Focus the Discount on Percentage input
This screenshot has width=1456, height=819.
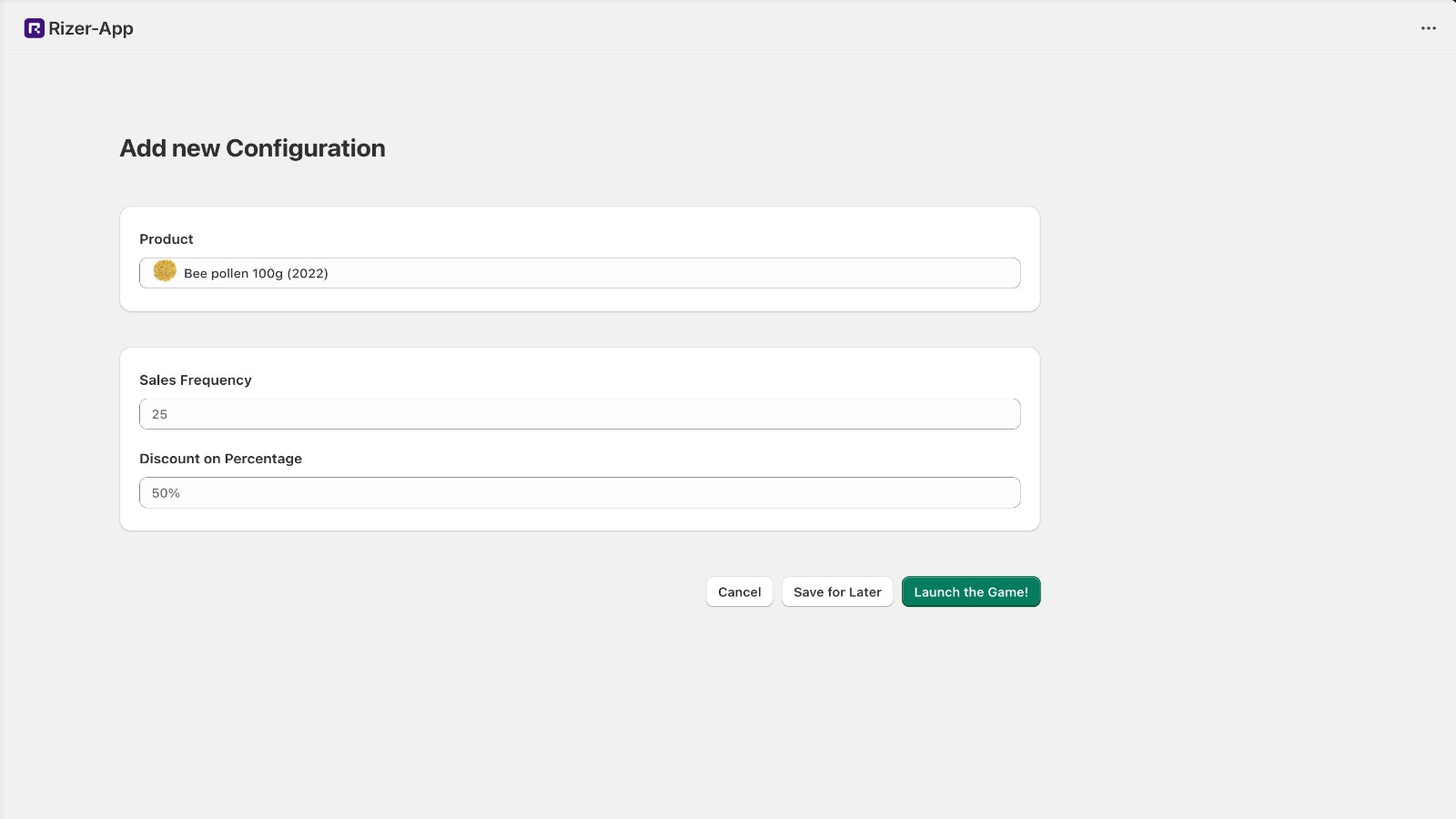coord(580,492)
